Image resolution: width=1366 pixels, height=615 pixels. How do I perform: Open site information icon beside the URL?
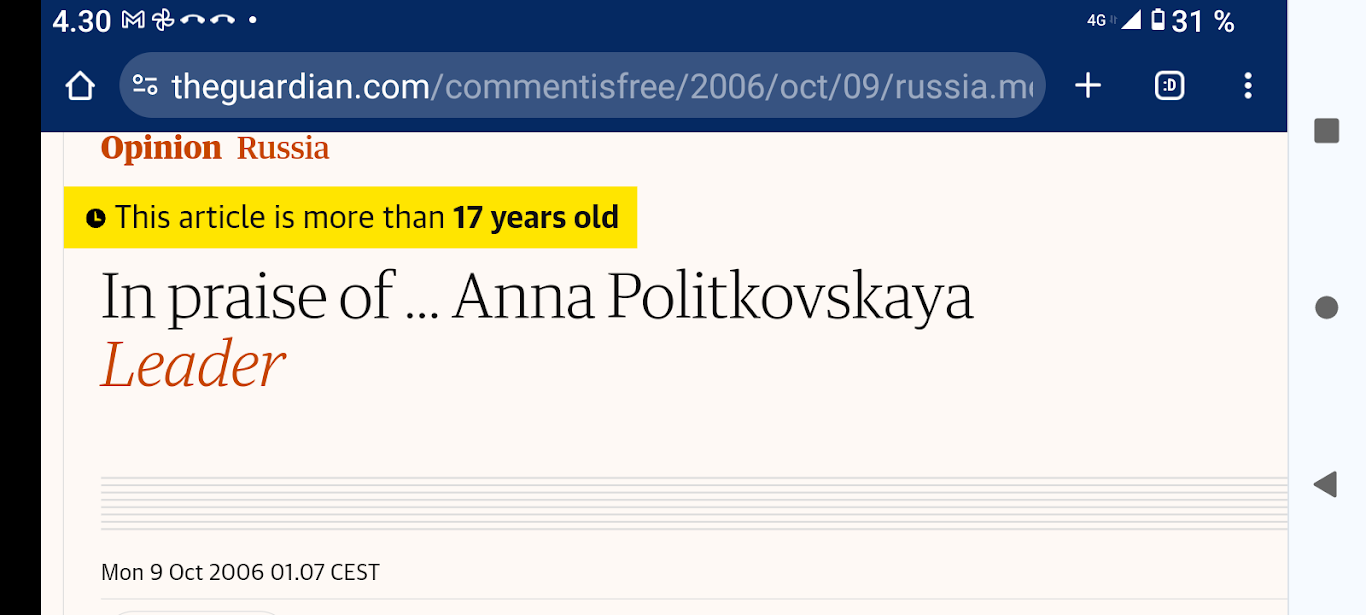point(145,86)
